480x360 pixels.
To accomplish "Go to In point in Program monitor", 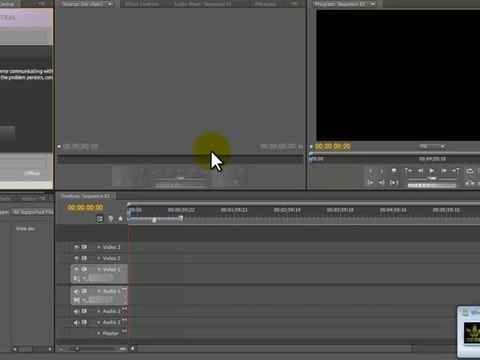I will [370, 182].
